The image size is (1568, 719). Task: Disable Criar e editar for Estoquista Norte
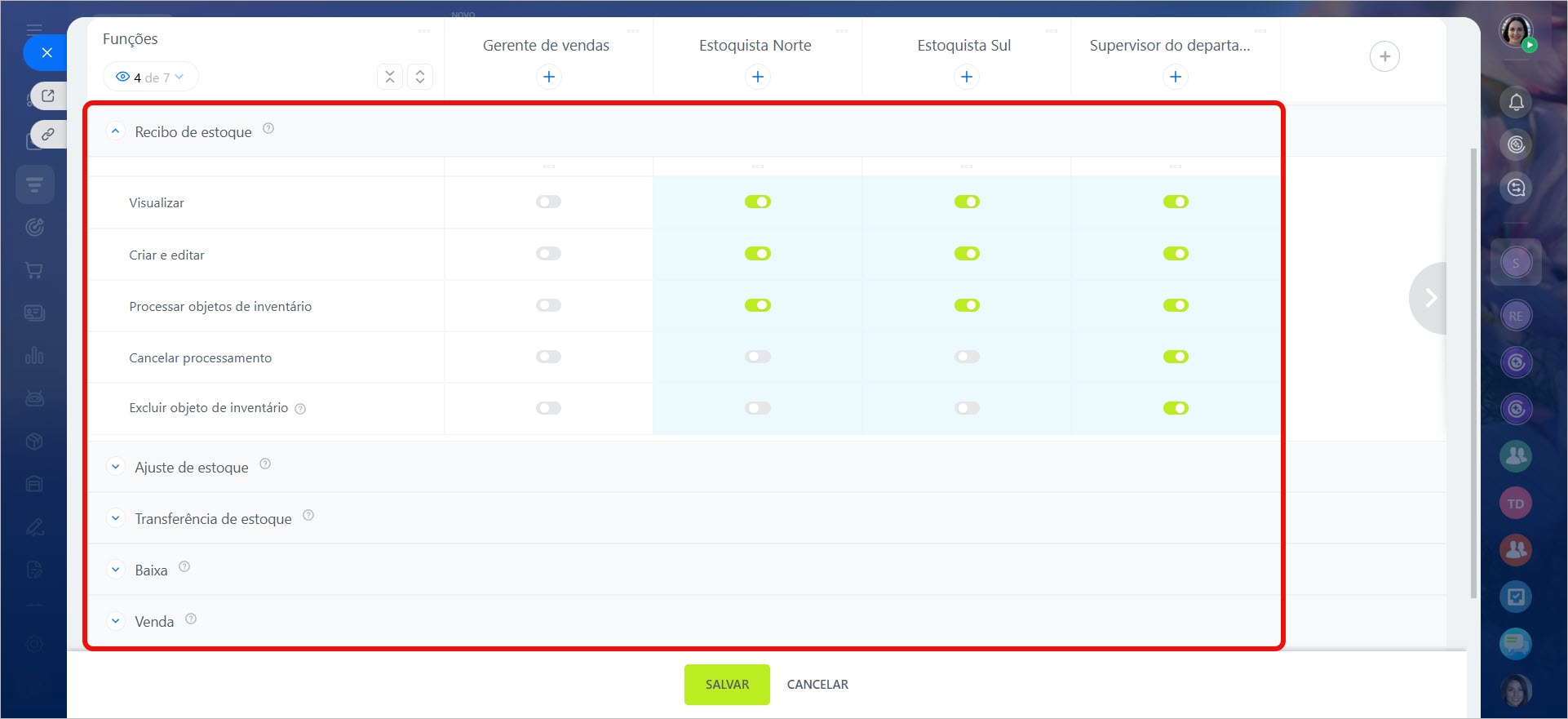757,254
